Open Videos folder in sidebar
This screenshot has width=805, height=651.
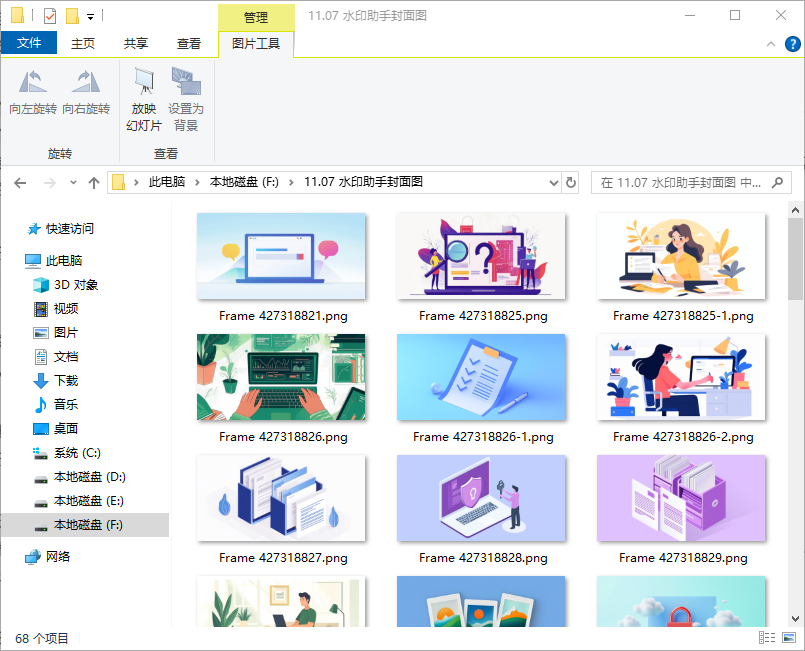tap(56, 309)
